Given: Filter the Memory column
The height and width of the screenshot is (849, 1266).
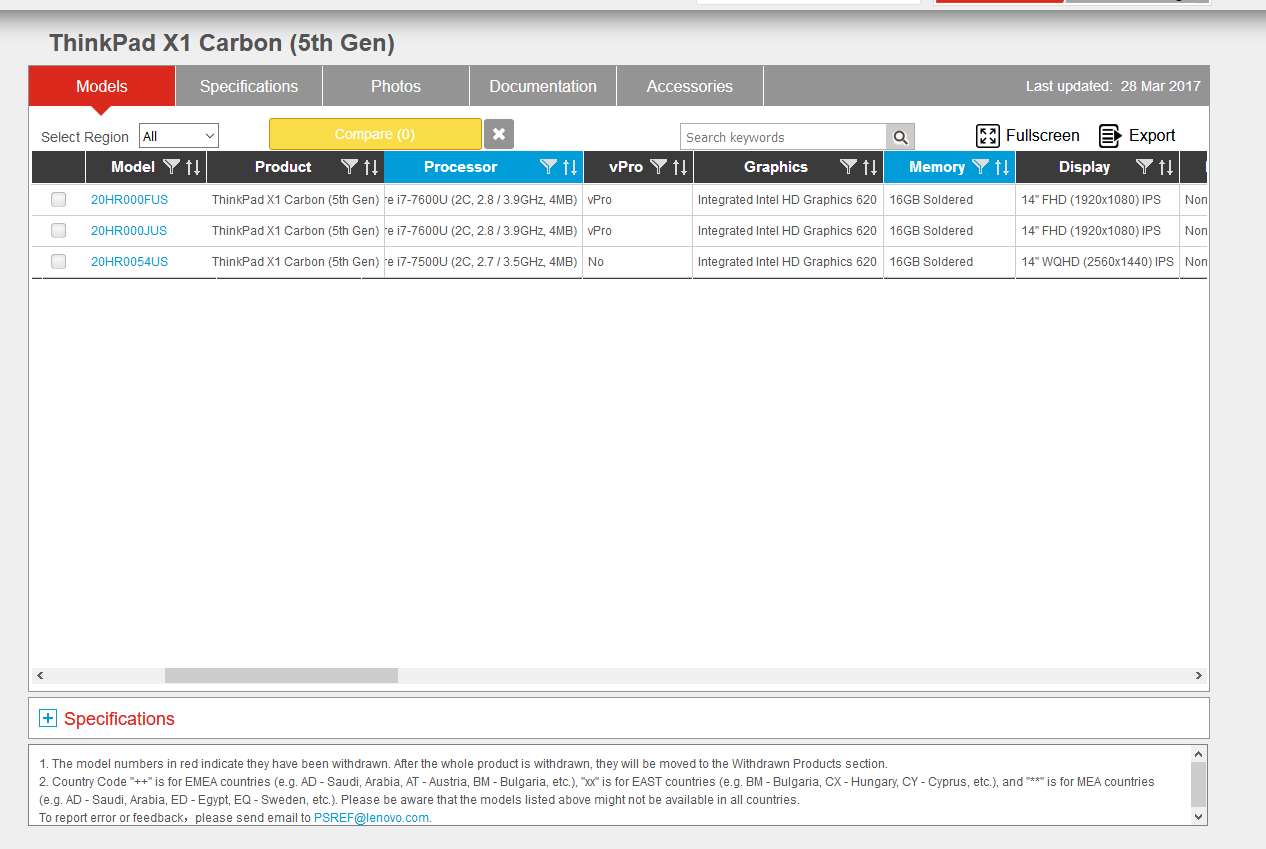Looking at the screenshot, I should click(980, 167).
